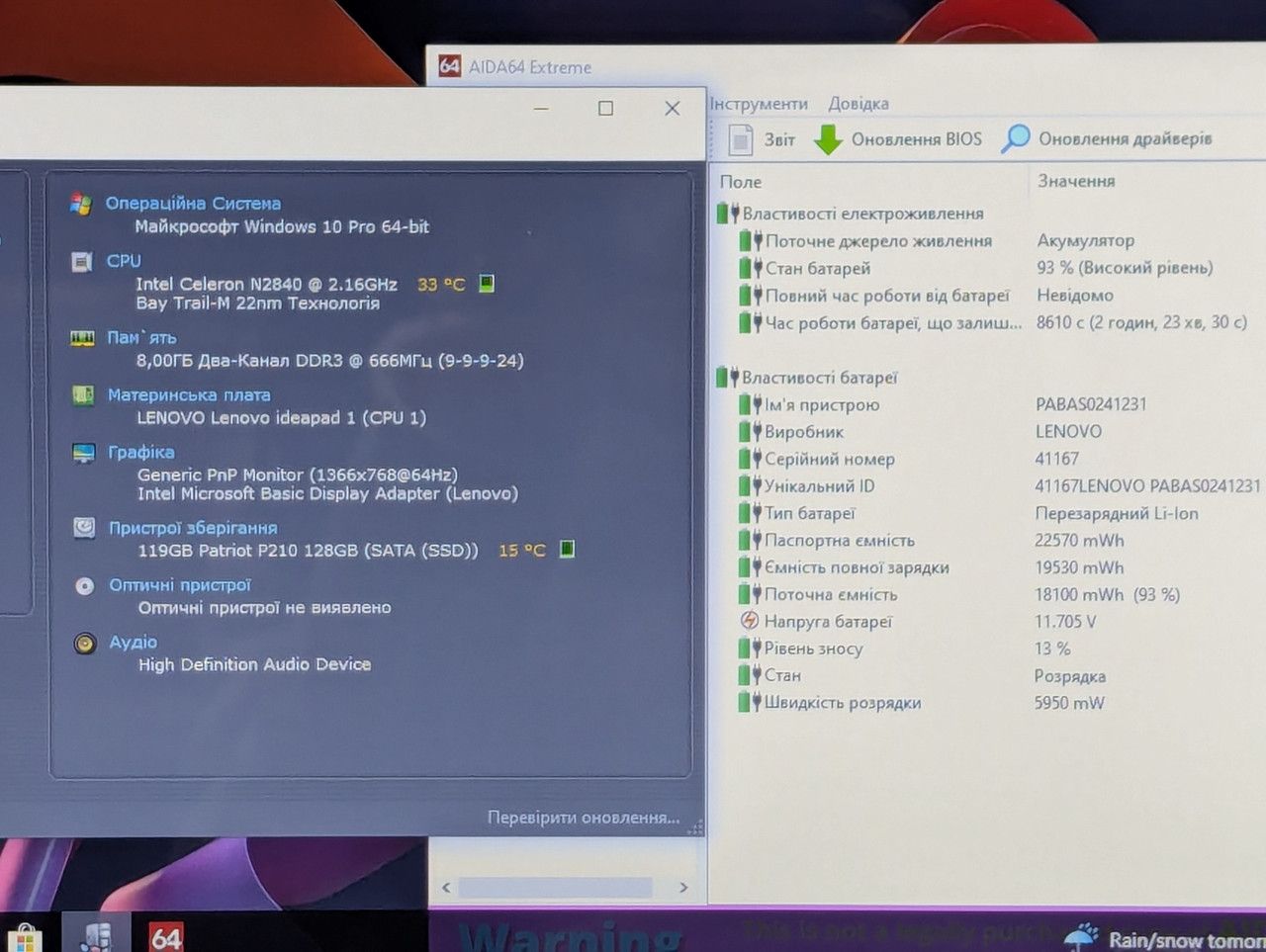Click the value 8610 с remaining battery time

pyautogui.click(x=1141, y=322)
